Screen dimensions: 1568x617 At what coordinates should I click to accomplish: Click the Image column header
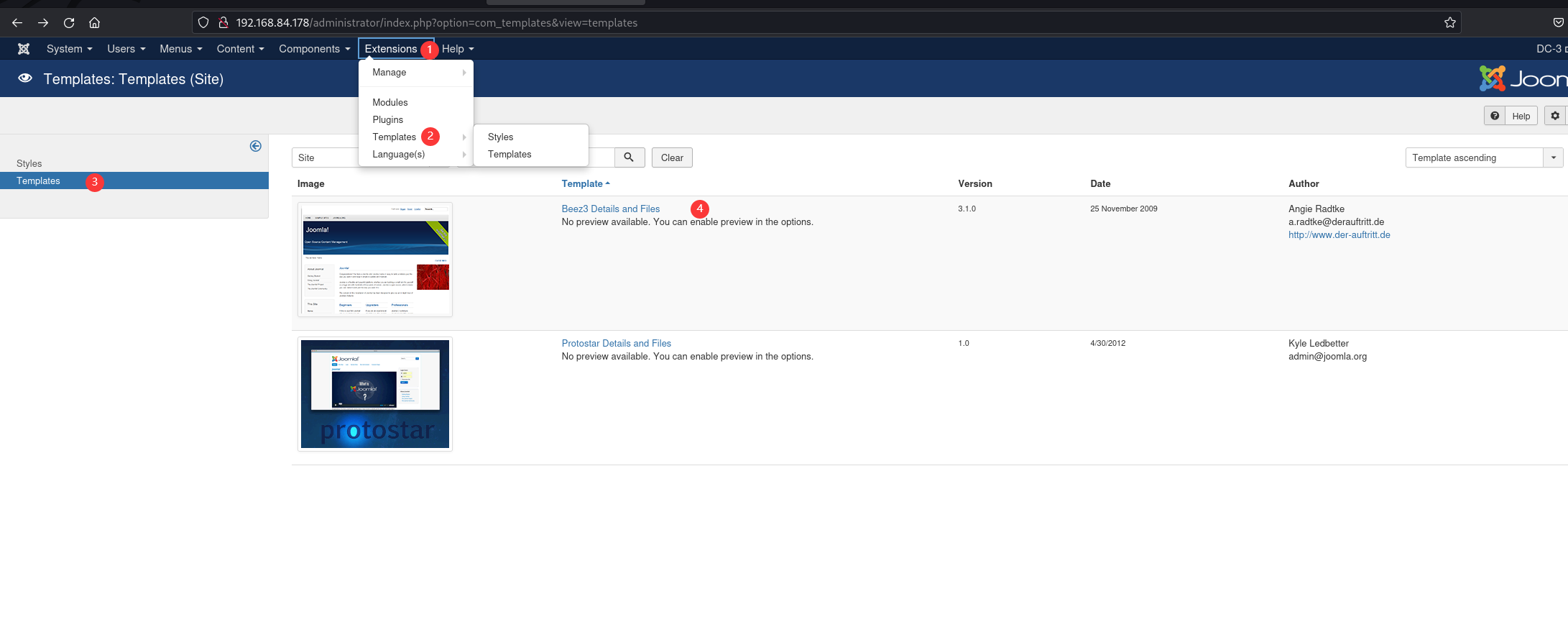pos(311,184)
